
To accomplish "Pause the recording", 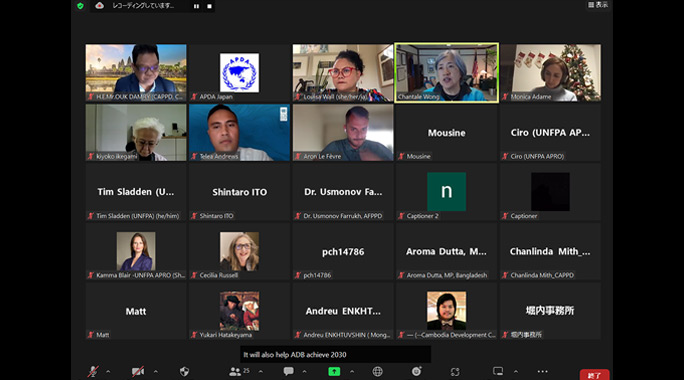I will click(x=196, y=6).
